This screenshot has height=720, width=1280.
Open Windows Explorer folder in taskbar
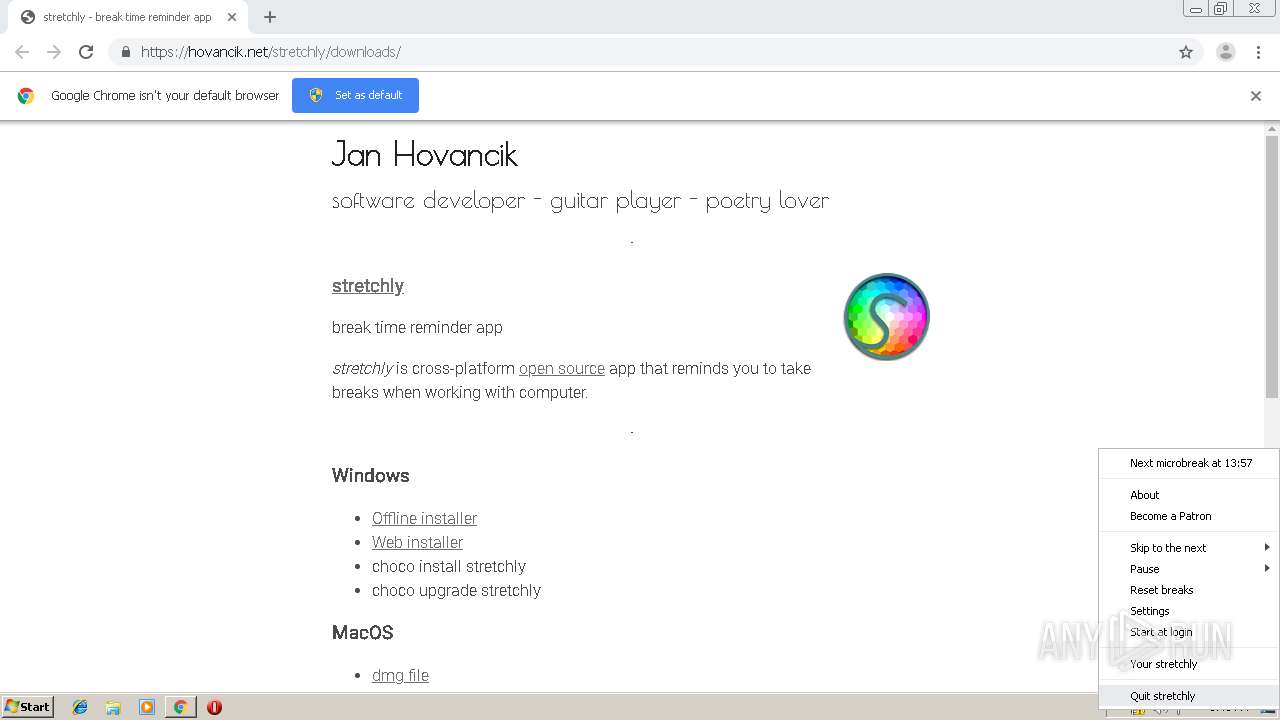pos(113,707)
